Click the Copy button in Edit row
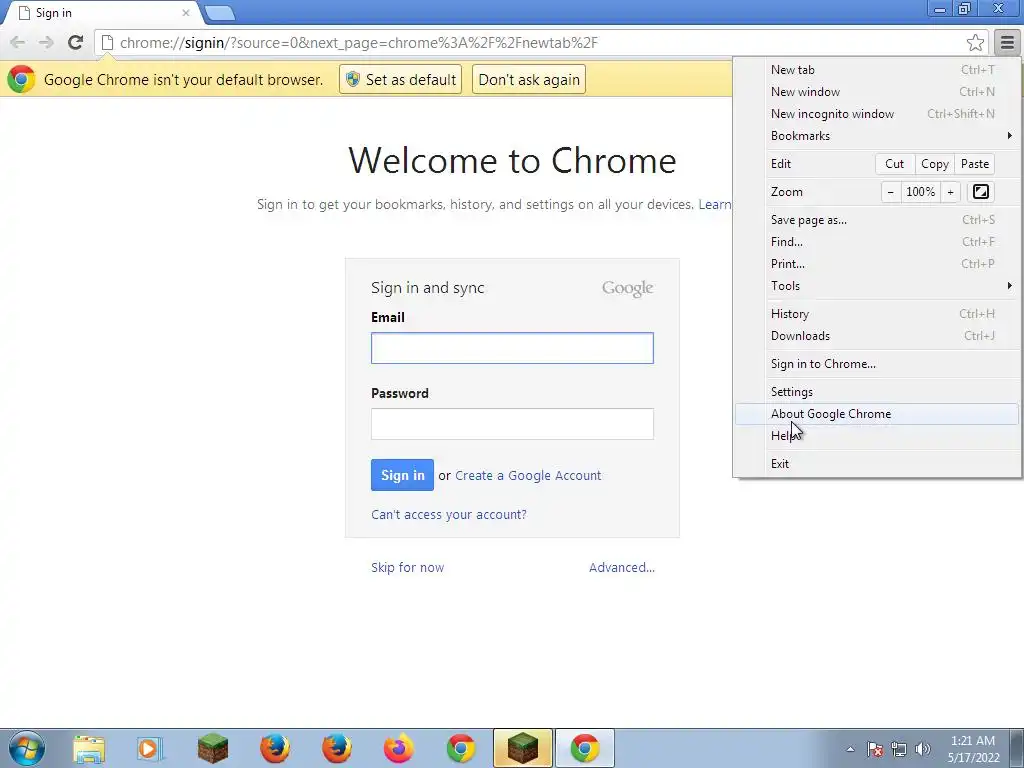The image size is (1024, 768). click(x=935, y=164)
